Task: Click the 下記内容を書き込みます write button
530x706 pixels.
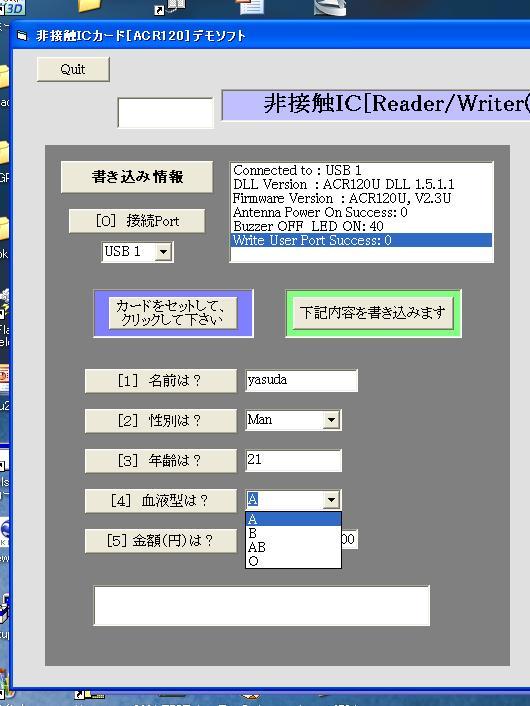Action: pos(373,313)
